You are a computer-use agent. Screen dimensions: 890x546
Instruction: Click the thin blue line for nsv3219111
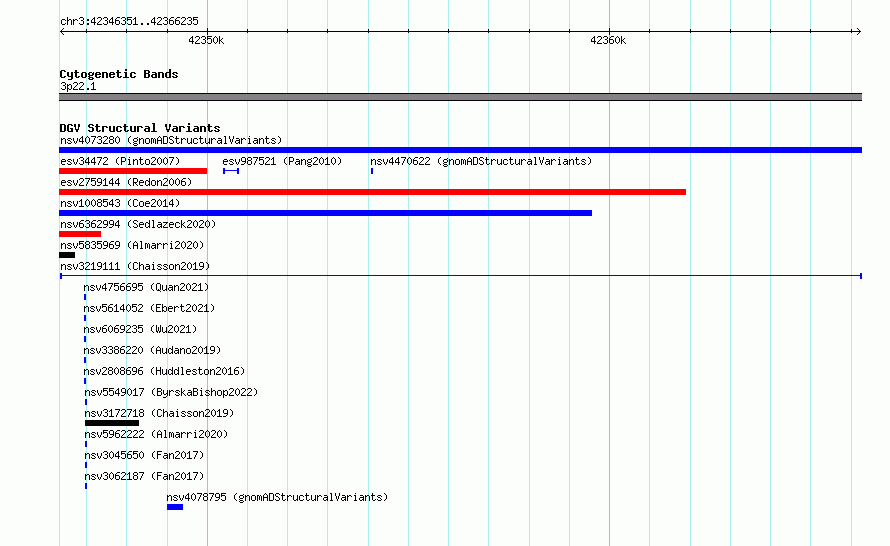point(460,276)
